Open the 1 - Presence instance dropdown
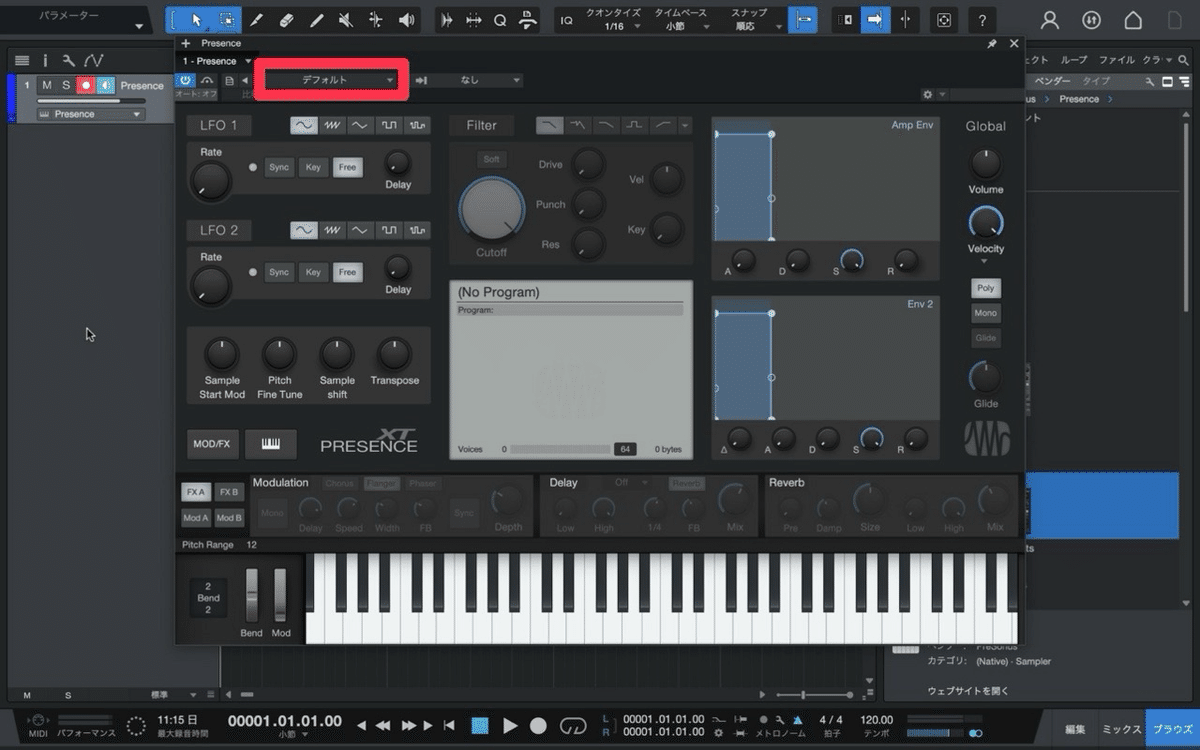 (x=217, y=61)
